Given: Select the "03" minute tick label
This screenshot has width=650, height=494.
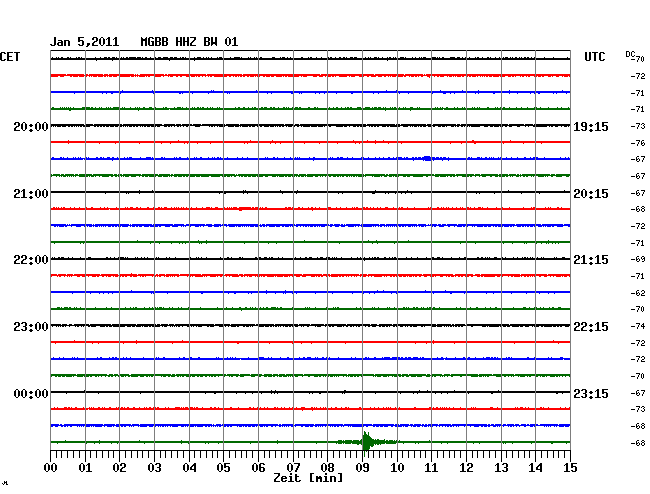Looking at the screenshot, I should tap(154, 467).
